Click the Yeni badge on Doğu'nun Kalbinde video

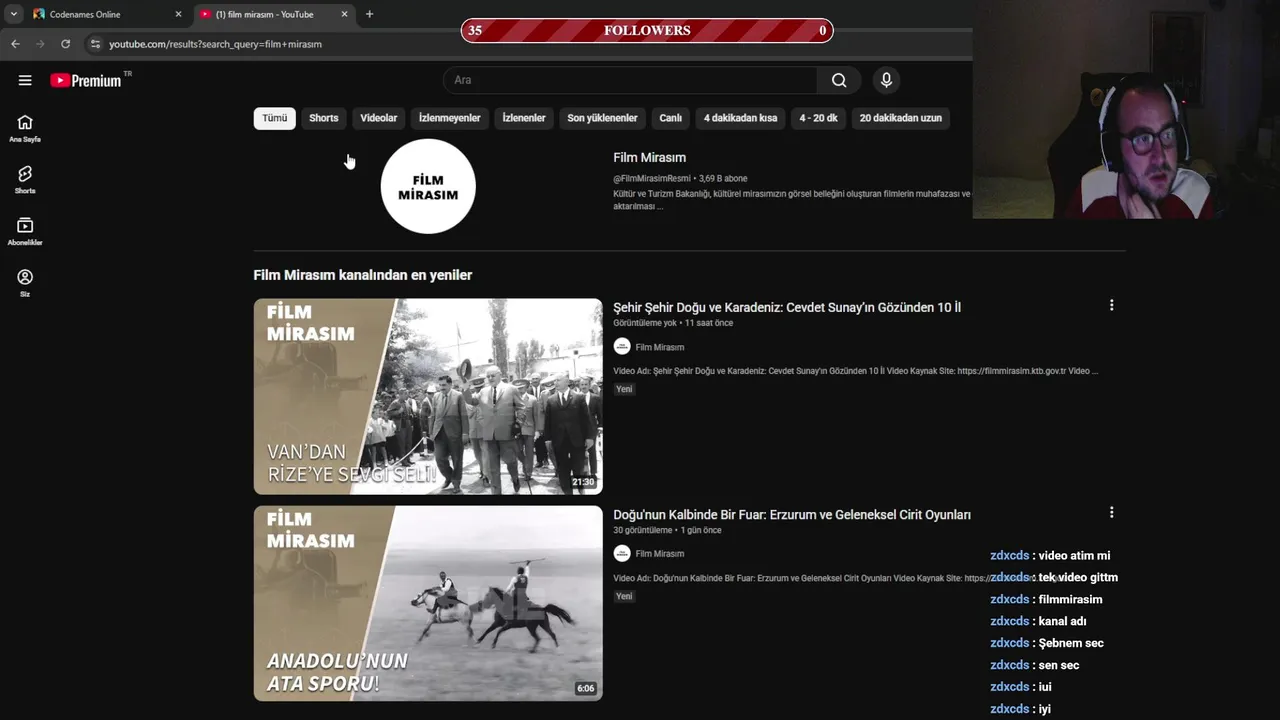624,596
